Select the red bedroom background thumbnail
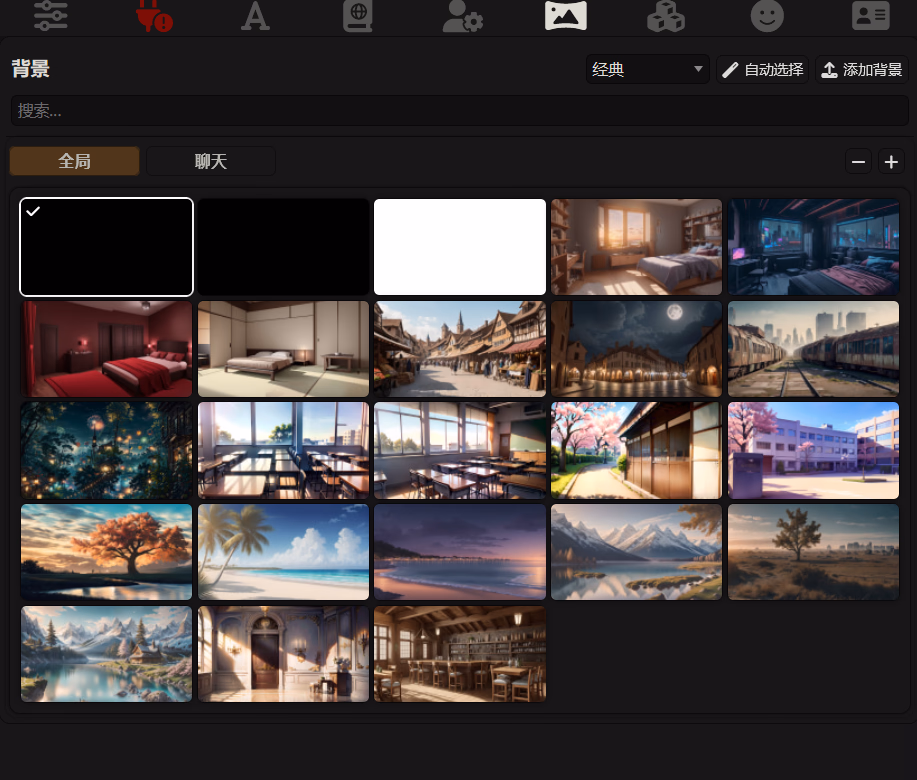Screen dimensions: 917x780 [x=106, y=349]
